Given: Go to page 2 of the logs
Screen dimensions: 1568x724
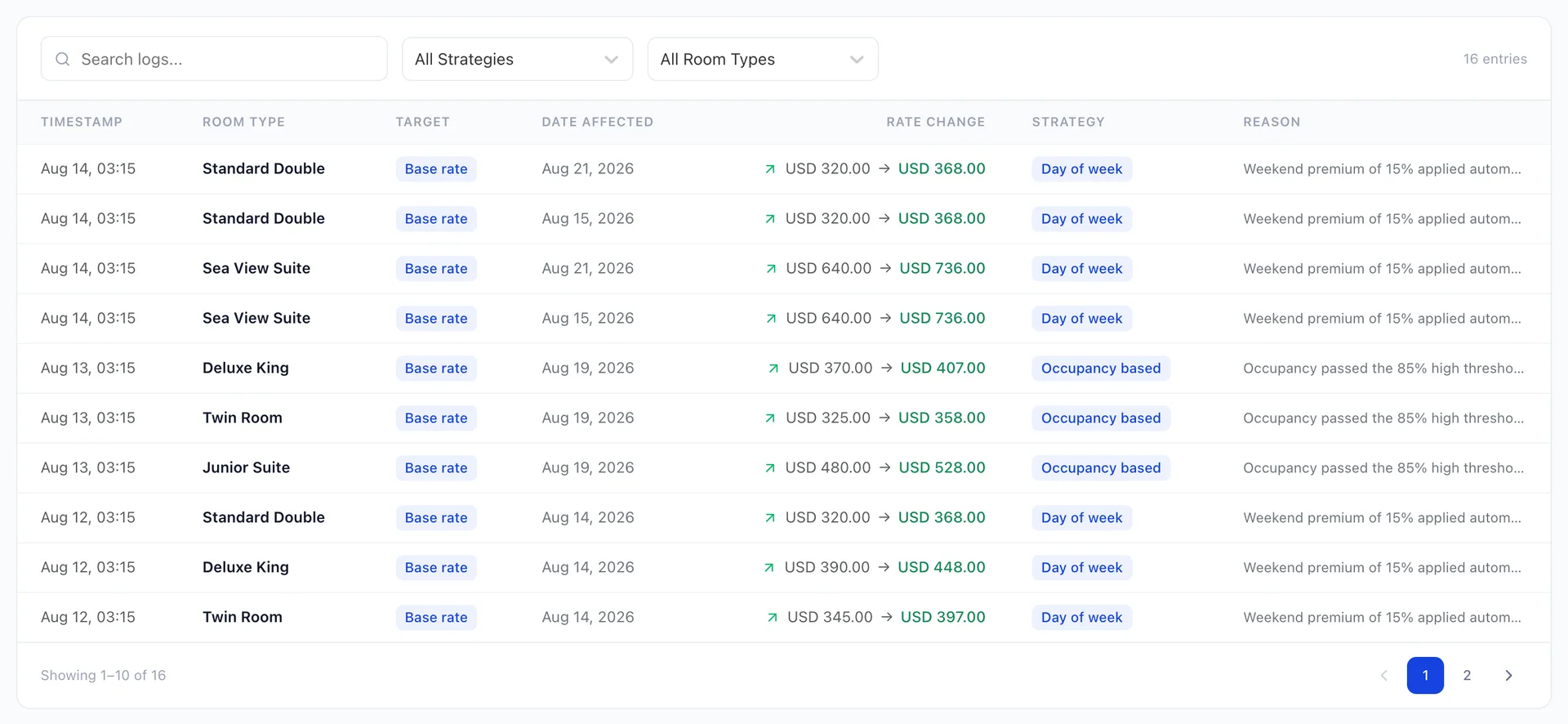Looking at the screenshot, I should (x=1467, y=675).
